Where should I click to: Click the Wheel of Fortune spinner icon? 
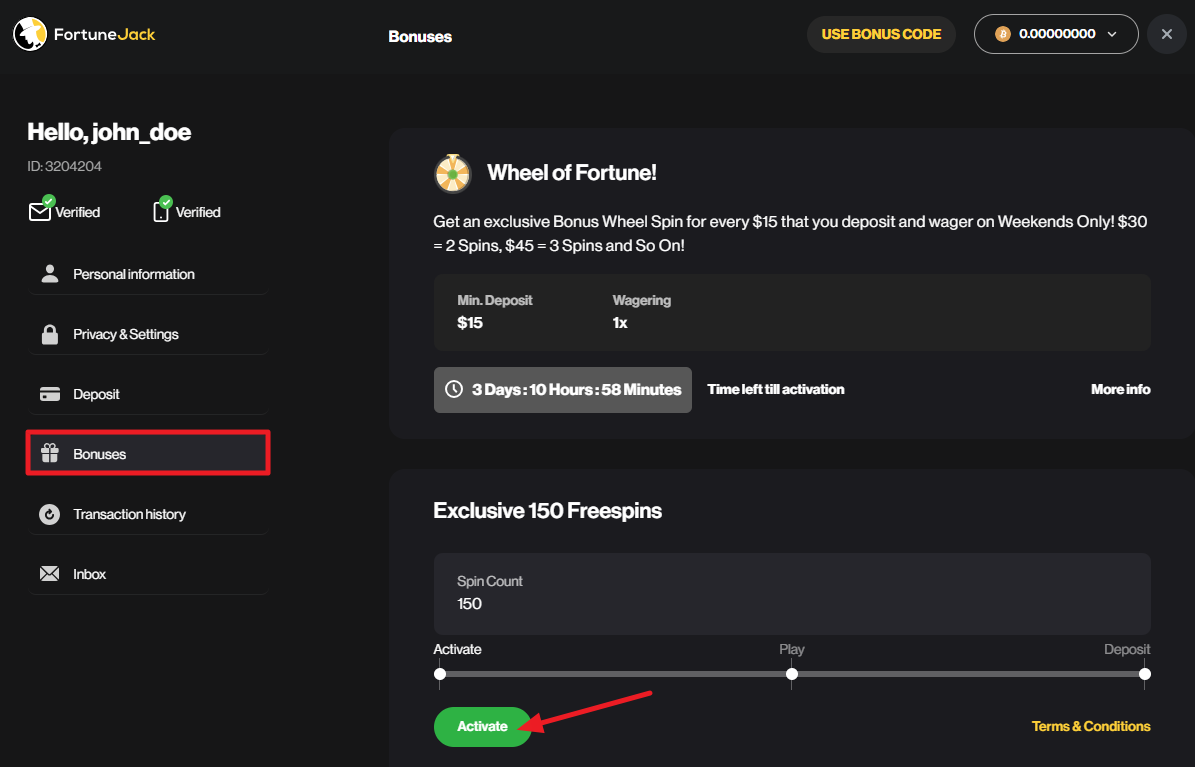[x=453, y=173]
